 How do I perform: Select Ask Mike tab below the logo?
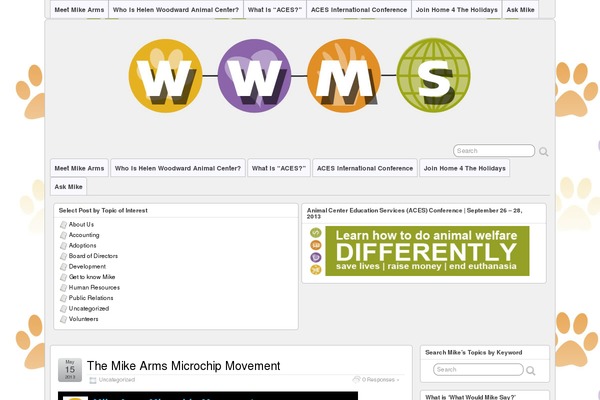click(68, 186)
